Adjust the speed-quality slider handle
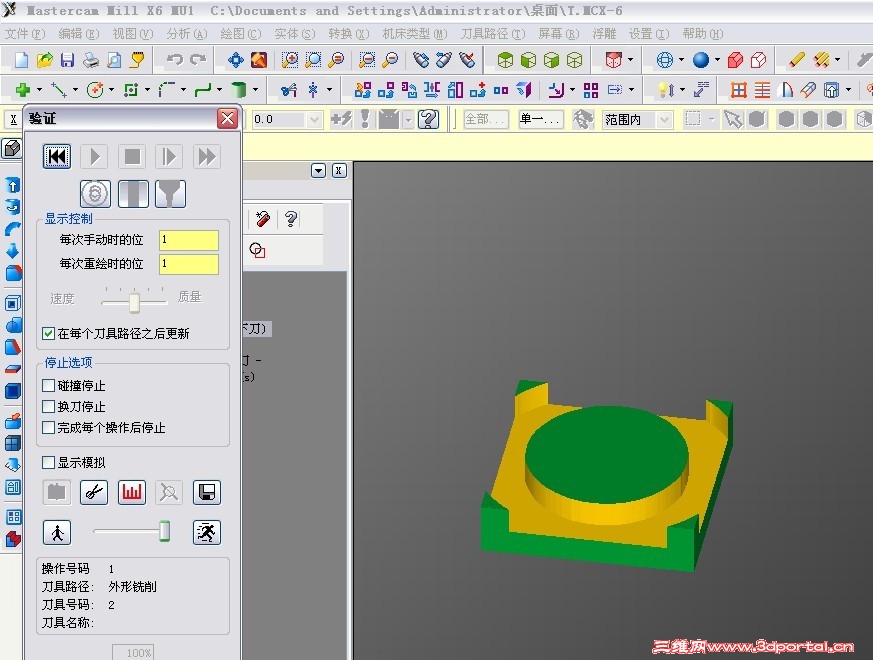This screenshot has width=873, height=660. click(x=134, y=302)
